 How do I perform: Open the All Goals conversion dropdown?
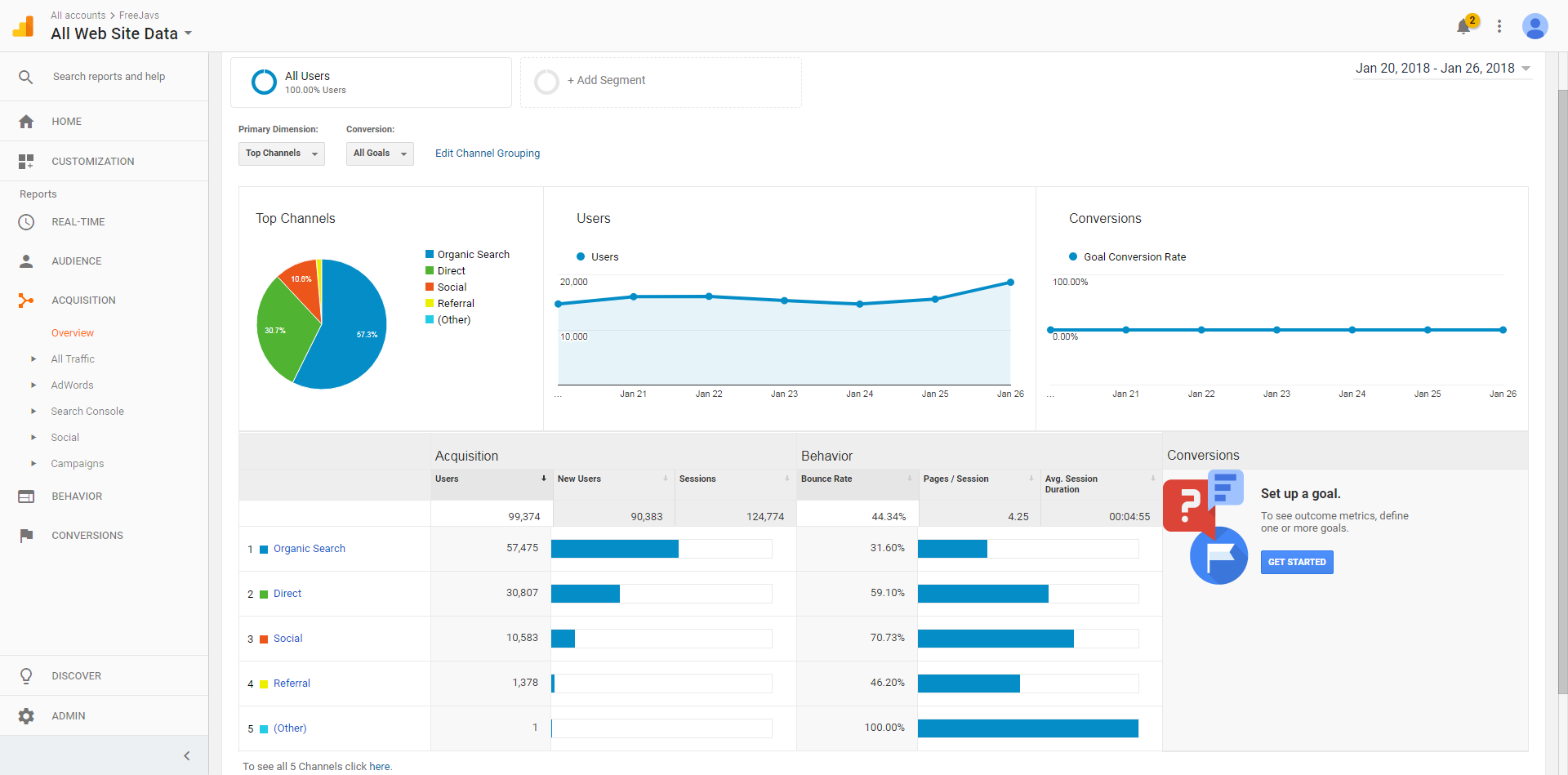point(380,154)
